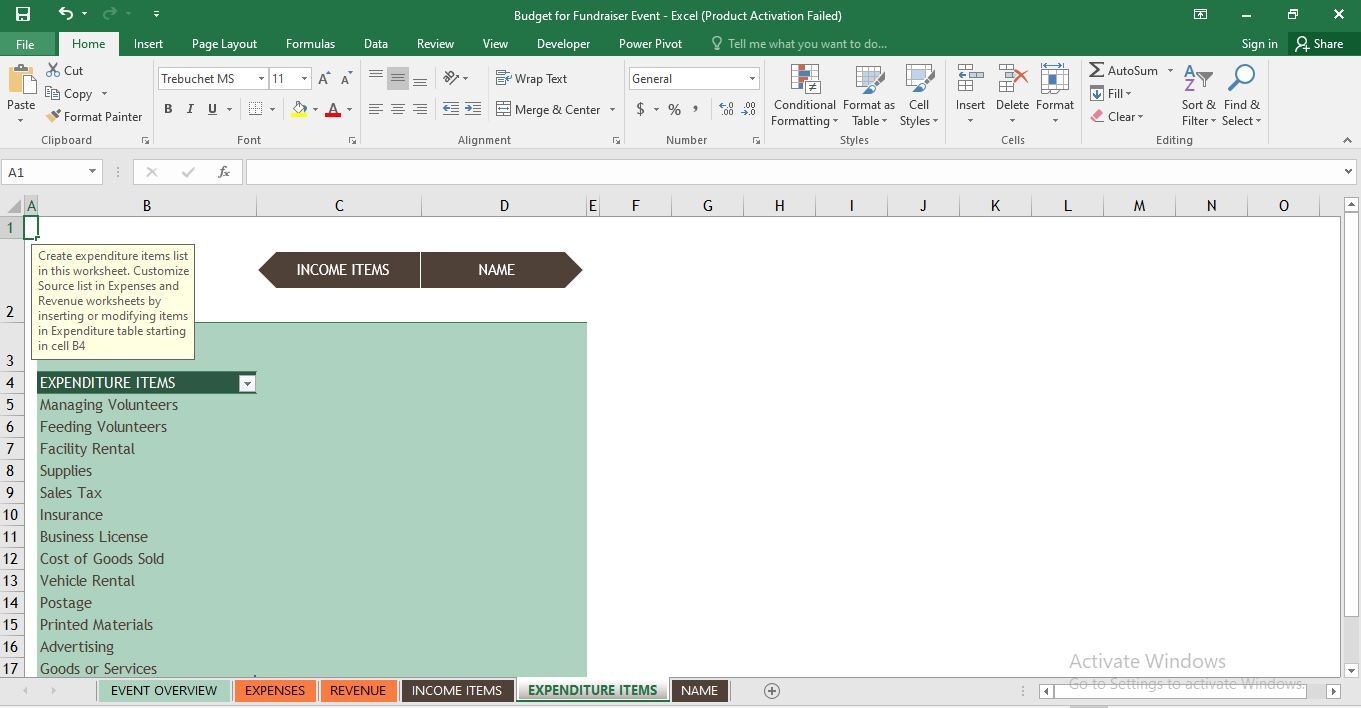Click the Insert Function fx icon
1361x708 pixels.
[x=224, y=172]
